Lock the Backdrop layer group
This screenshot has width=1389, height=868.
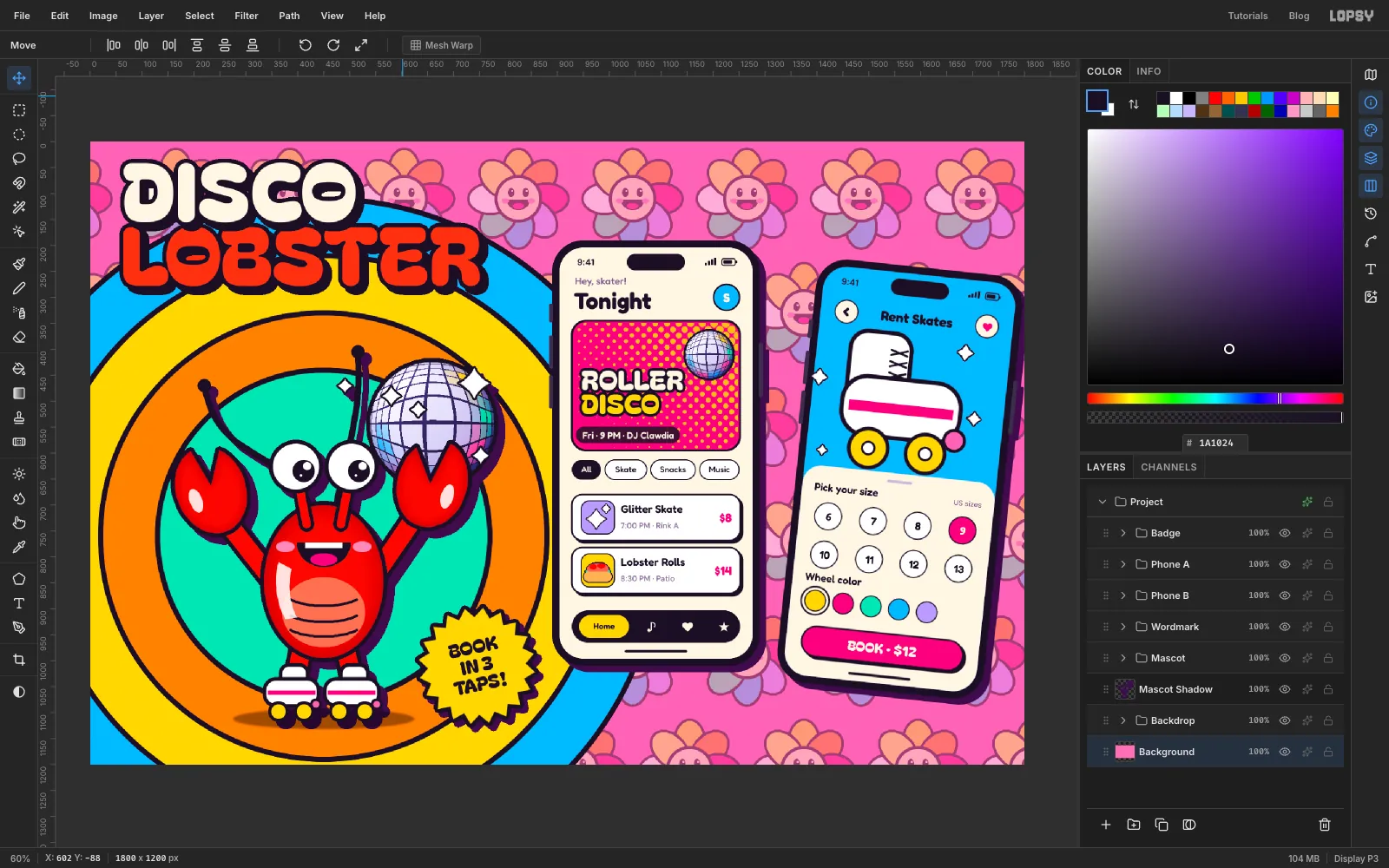pos(1328,720)
